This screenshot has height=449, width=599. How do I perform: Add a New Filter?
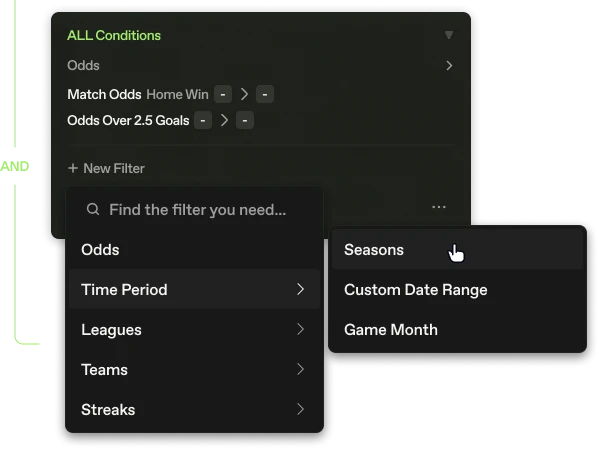(x=106, y=169)
